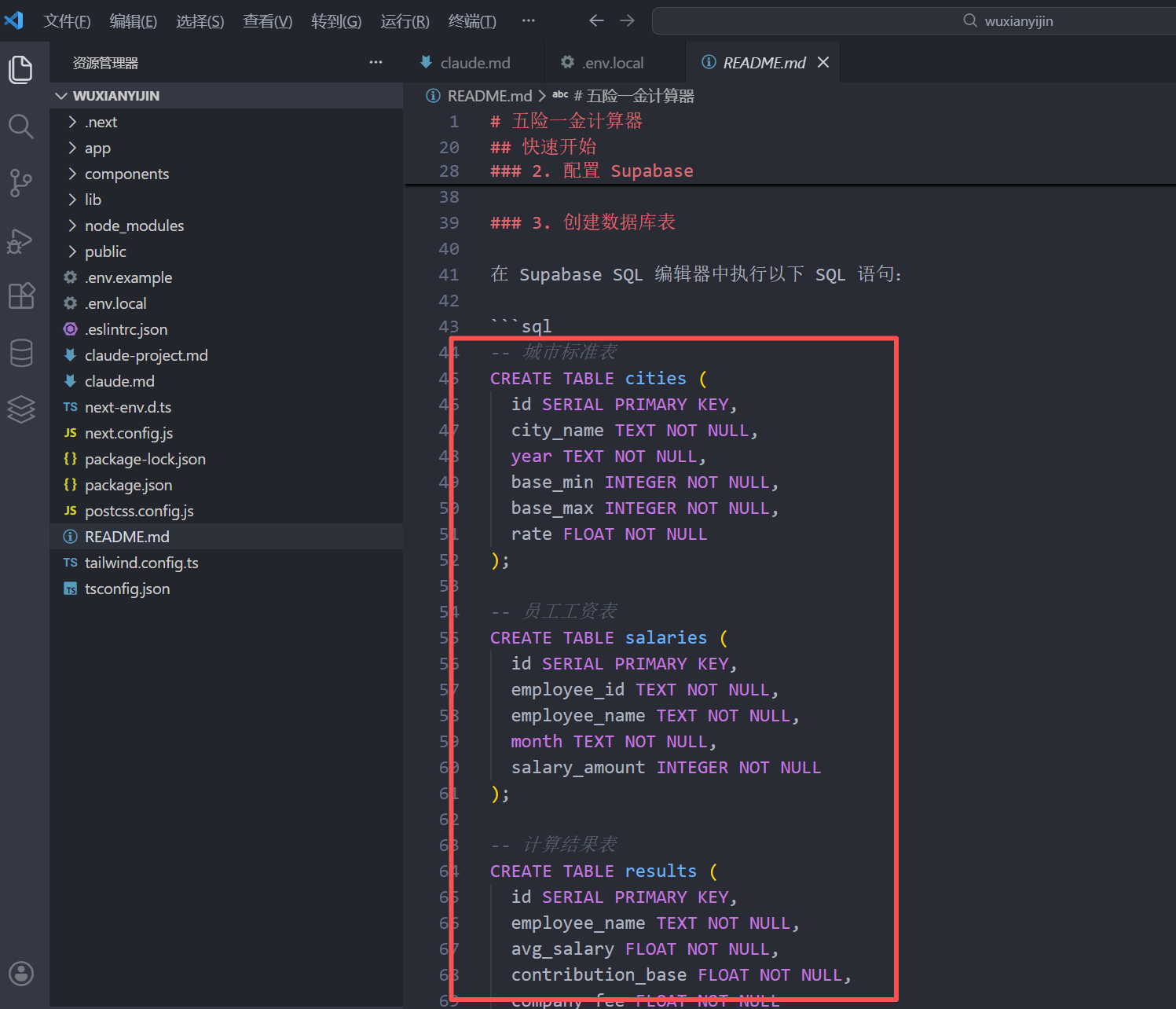The width and height of the screenshot is (1176, 1009).
Task: Click the JS icon beside postcss.config.js
Action: click(71, 511)
